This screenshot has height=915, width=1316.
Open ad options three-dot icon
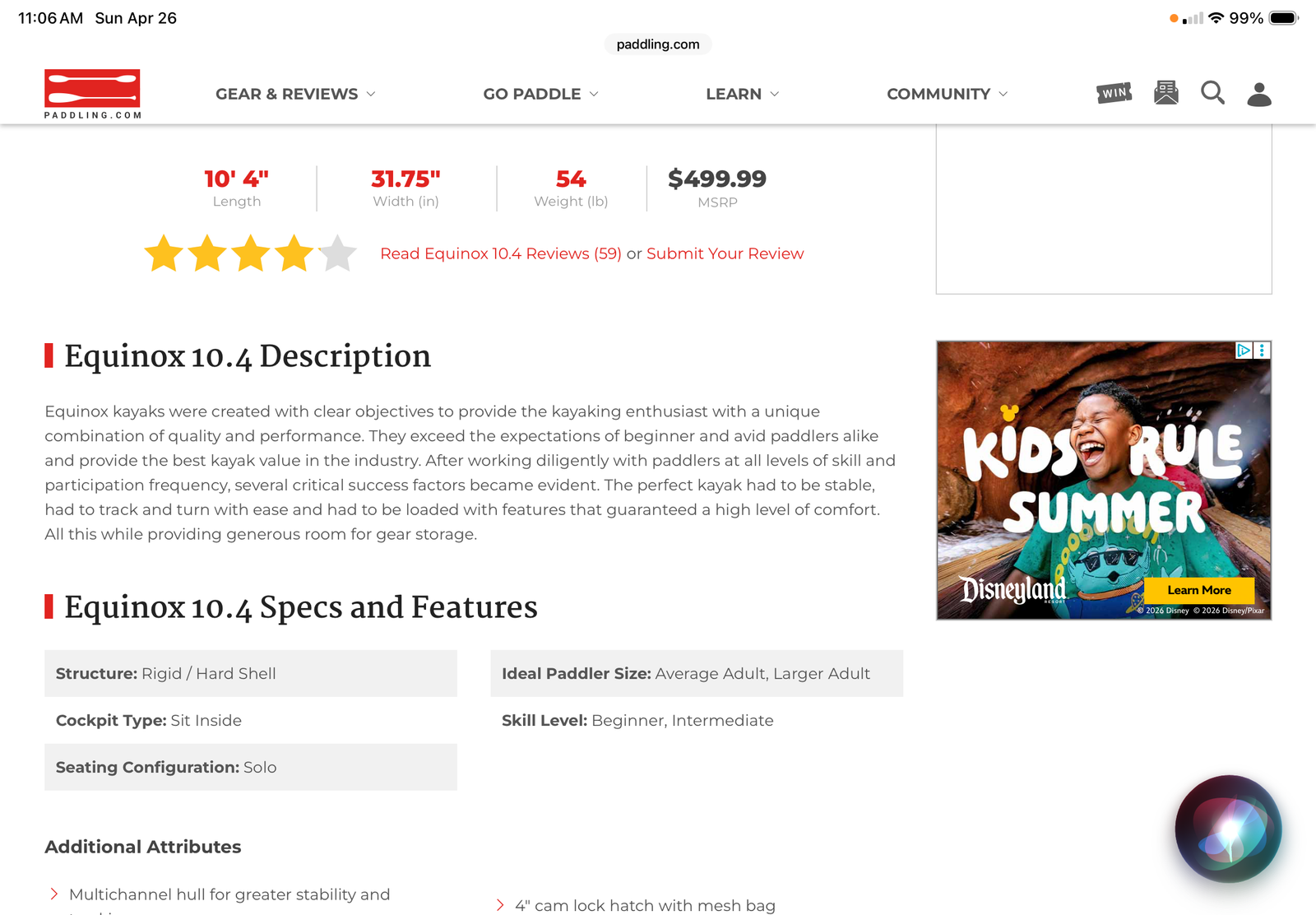pyautogui.click(x=1263, y=351)
